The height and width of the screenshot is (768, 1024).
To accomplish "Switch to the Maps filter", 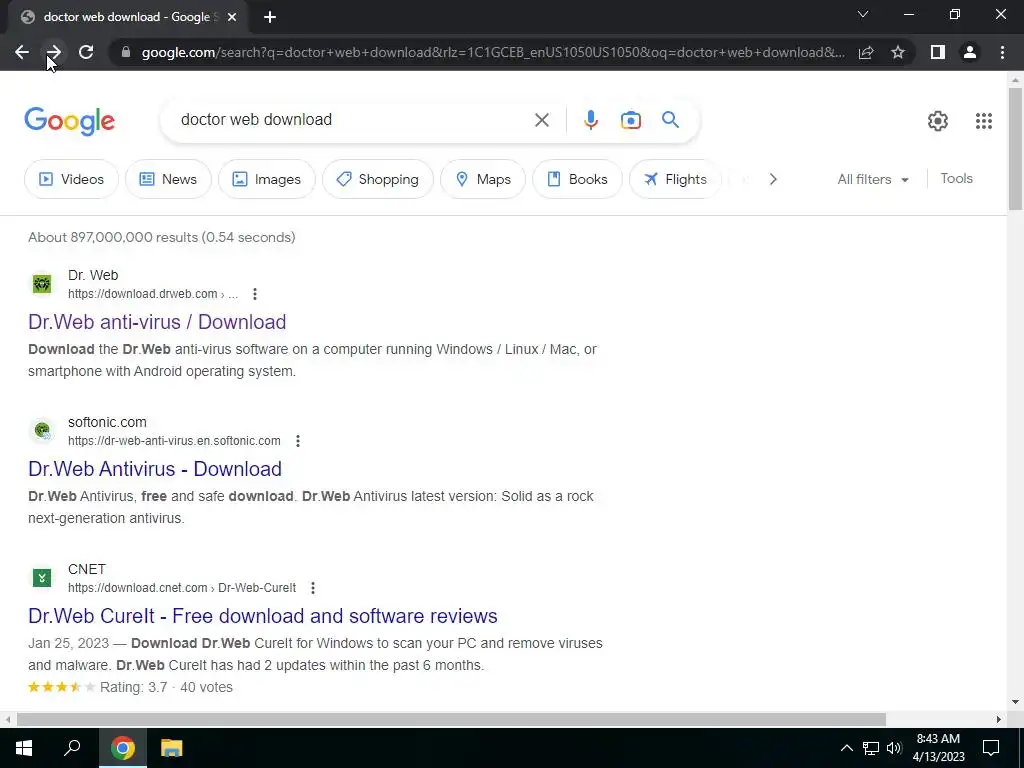I will pos(483,179).
